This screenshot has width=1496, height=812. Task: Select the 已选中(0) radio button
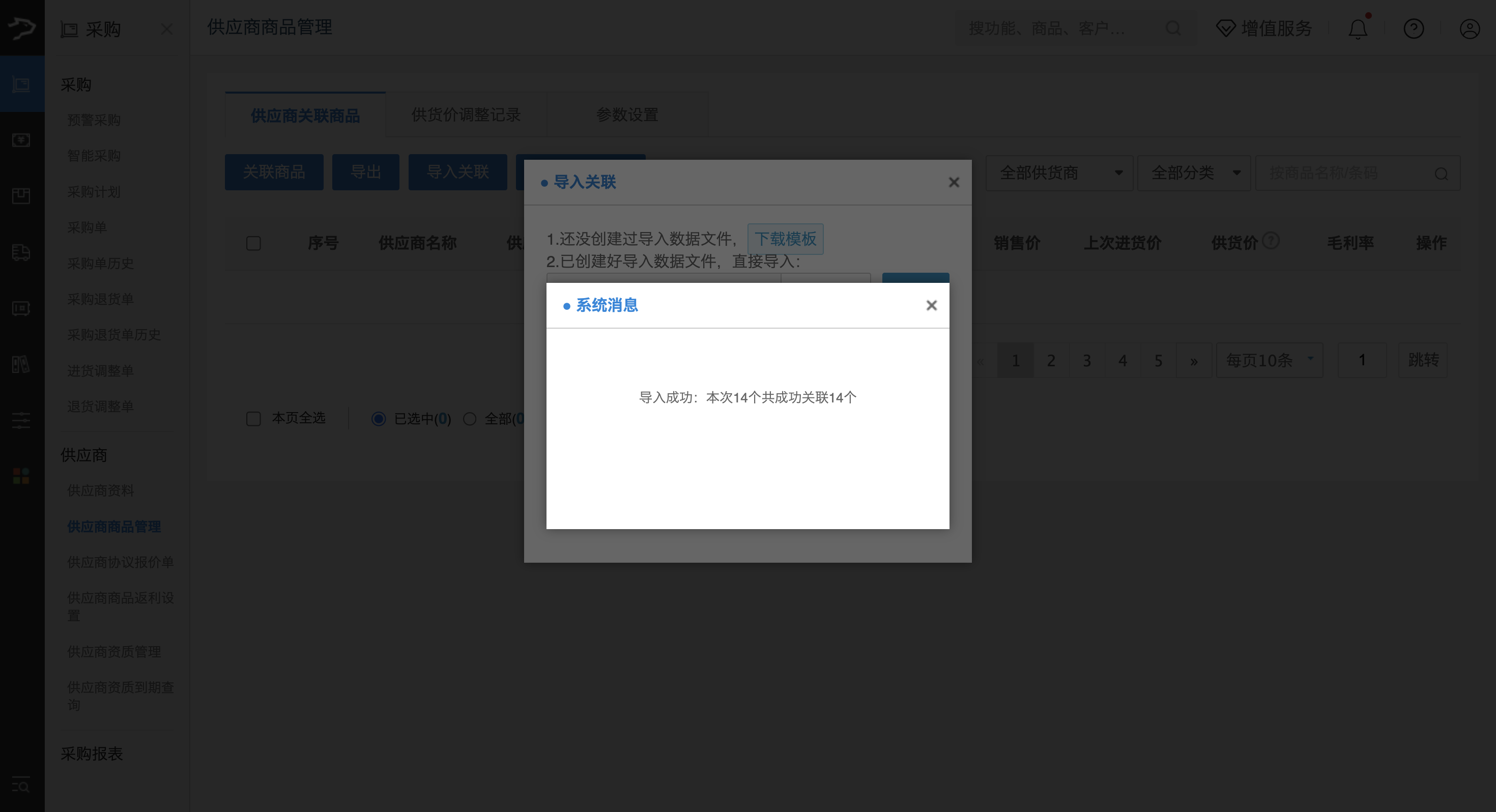click(379, 419)
